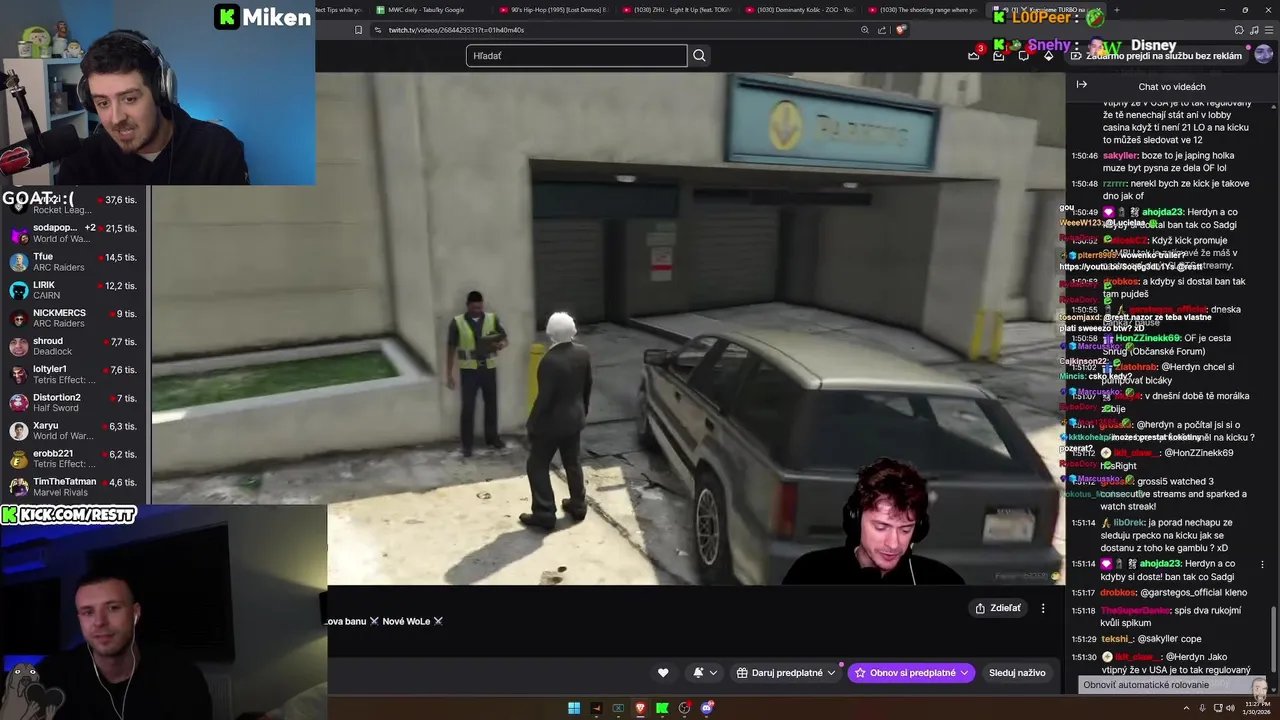Expand the Obnov si predplatné dropdown arrow
Image resolution: width=1280 pixels, height=720 pixels.
click(964, 673)
